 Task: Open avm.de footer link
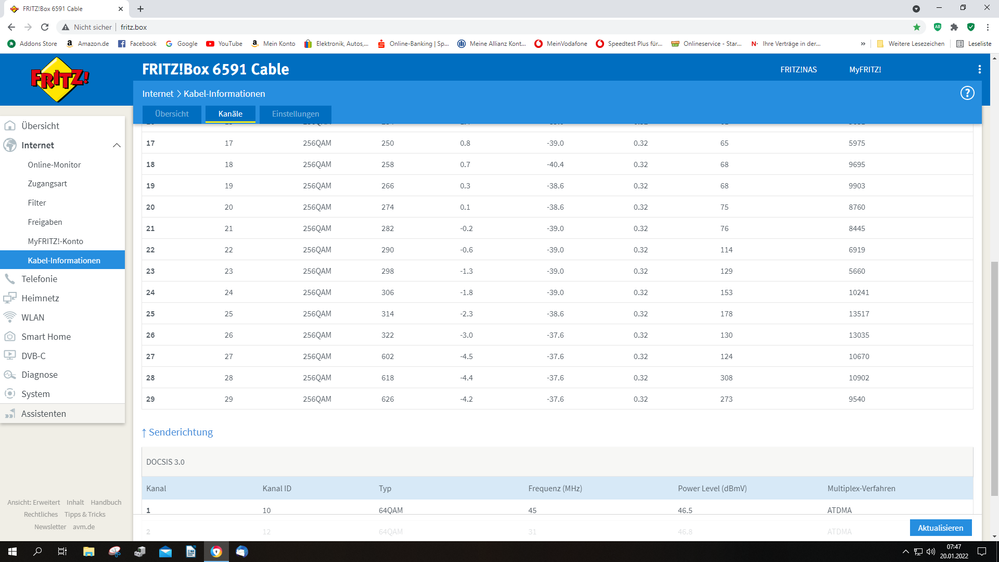coord(83,527)
